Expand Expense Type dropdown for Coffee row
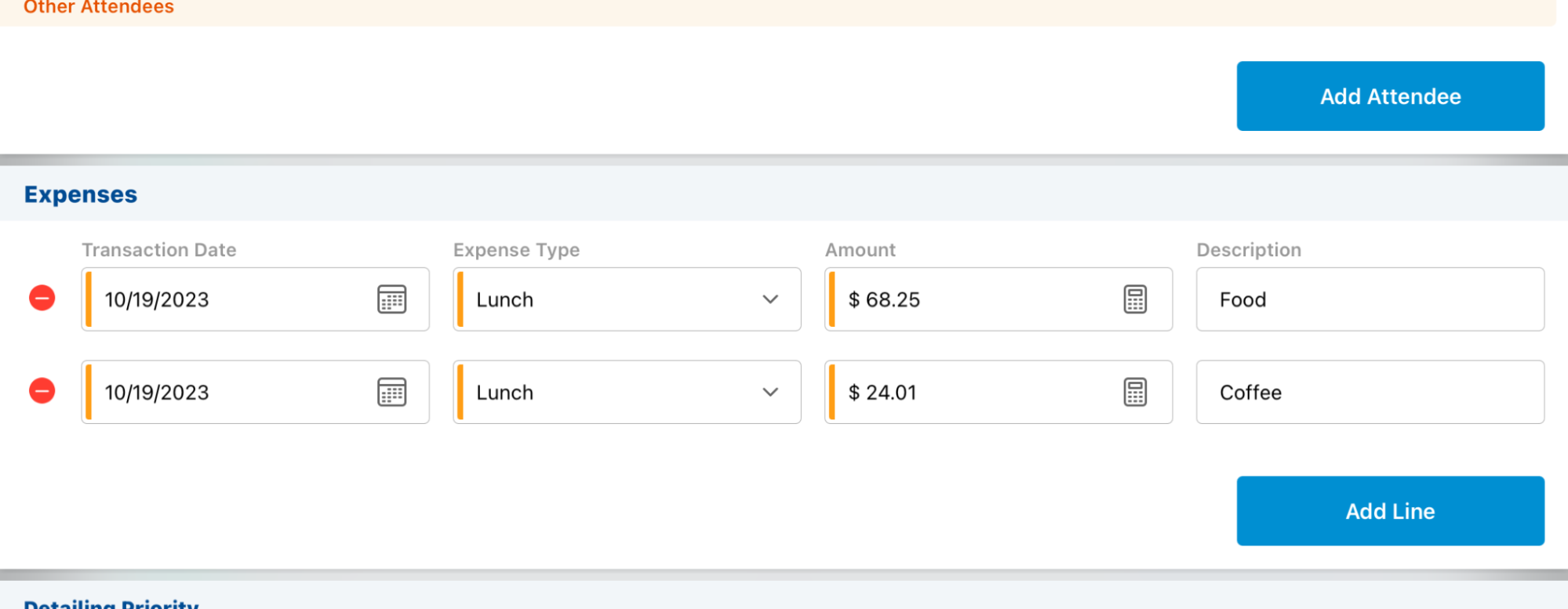This screenshot has height=609, width=1568. (769, 392)
